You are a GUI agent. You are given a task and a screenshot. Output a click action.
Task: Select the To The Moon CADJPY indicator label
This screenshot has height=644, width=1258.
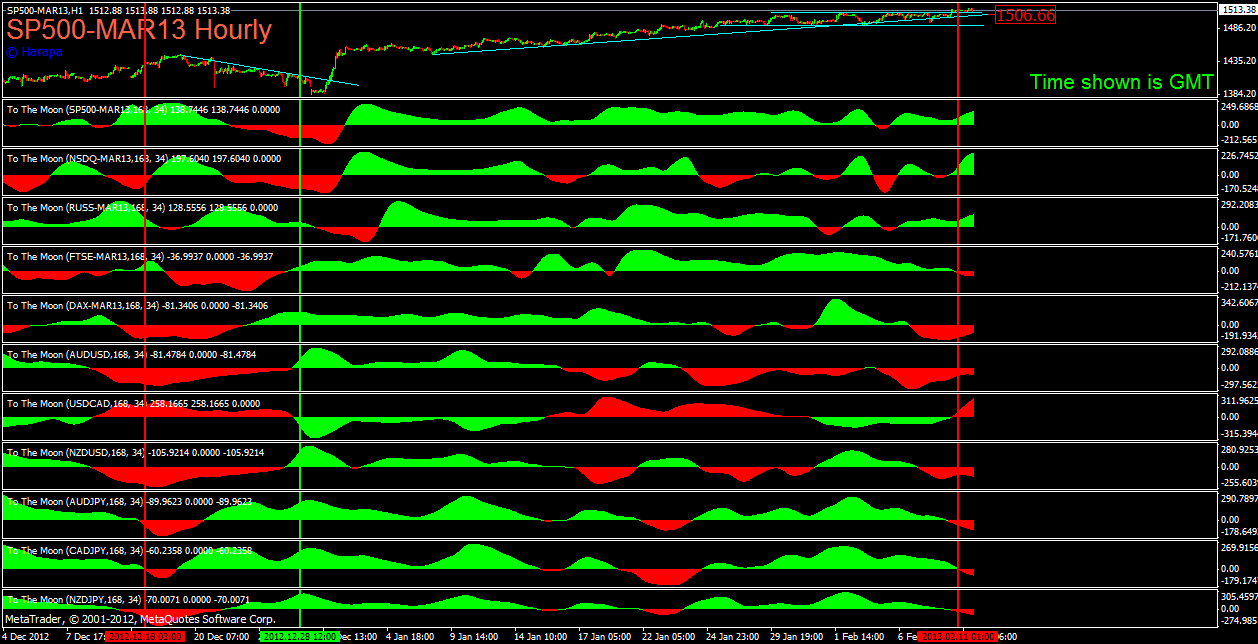coord(129,550)
